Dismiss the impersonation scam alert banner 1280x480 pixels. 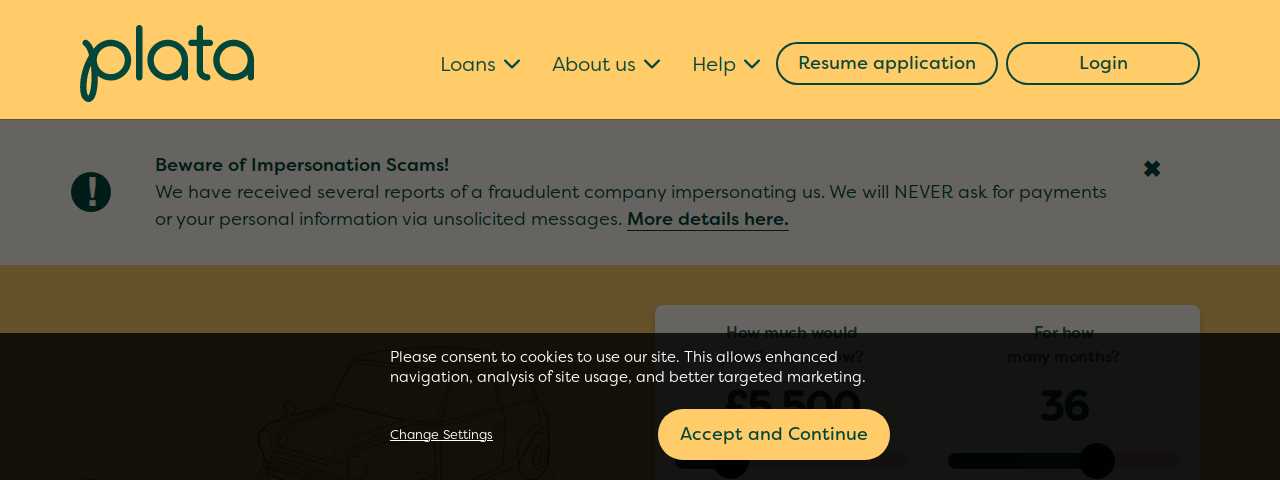pos(1152,169)
